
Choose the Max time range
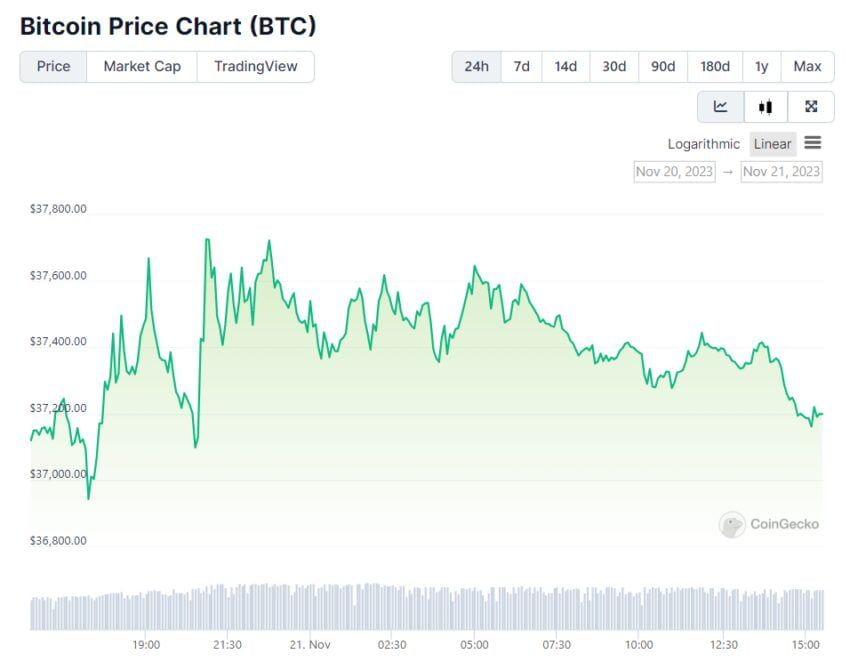807,67
